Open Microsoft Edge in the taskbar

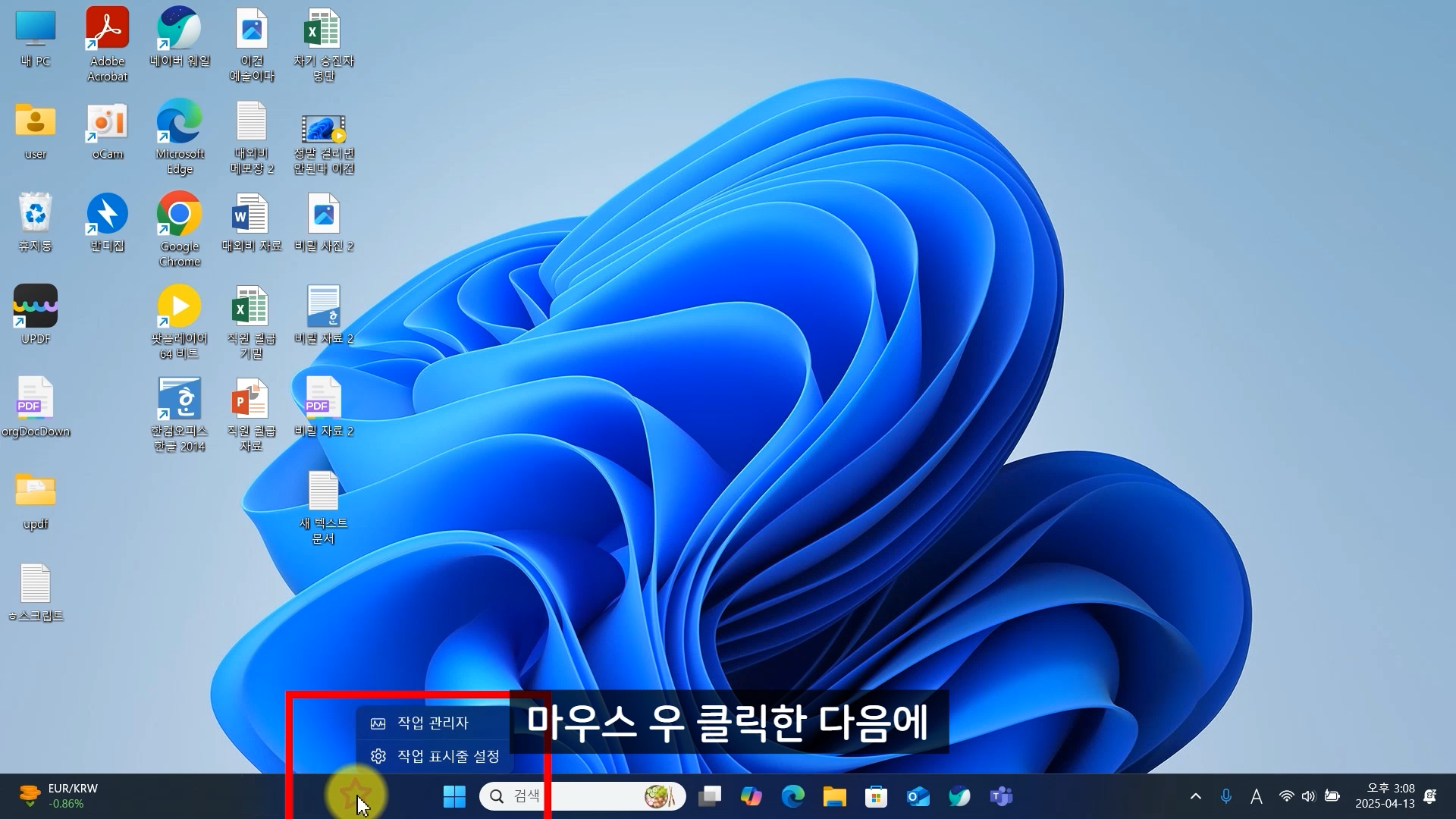pos(793,796)
